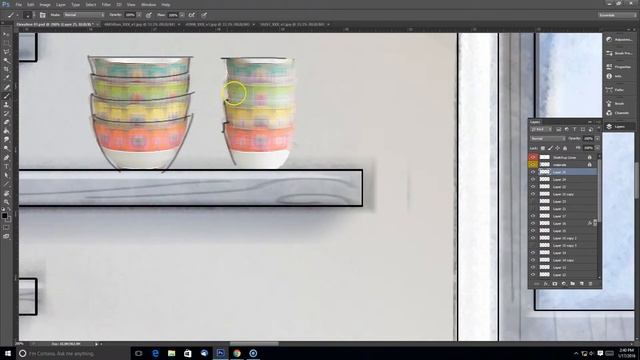
Task: Select the Move tool
Action: coord(7,35)
